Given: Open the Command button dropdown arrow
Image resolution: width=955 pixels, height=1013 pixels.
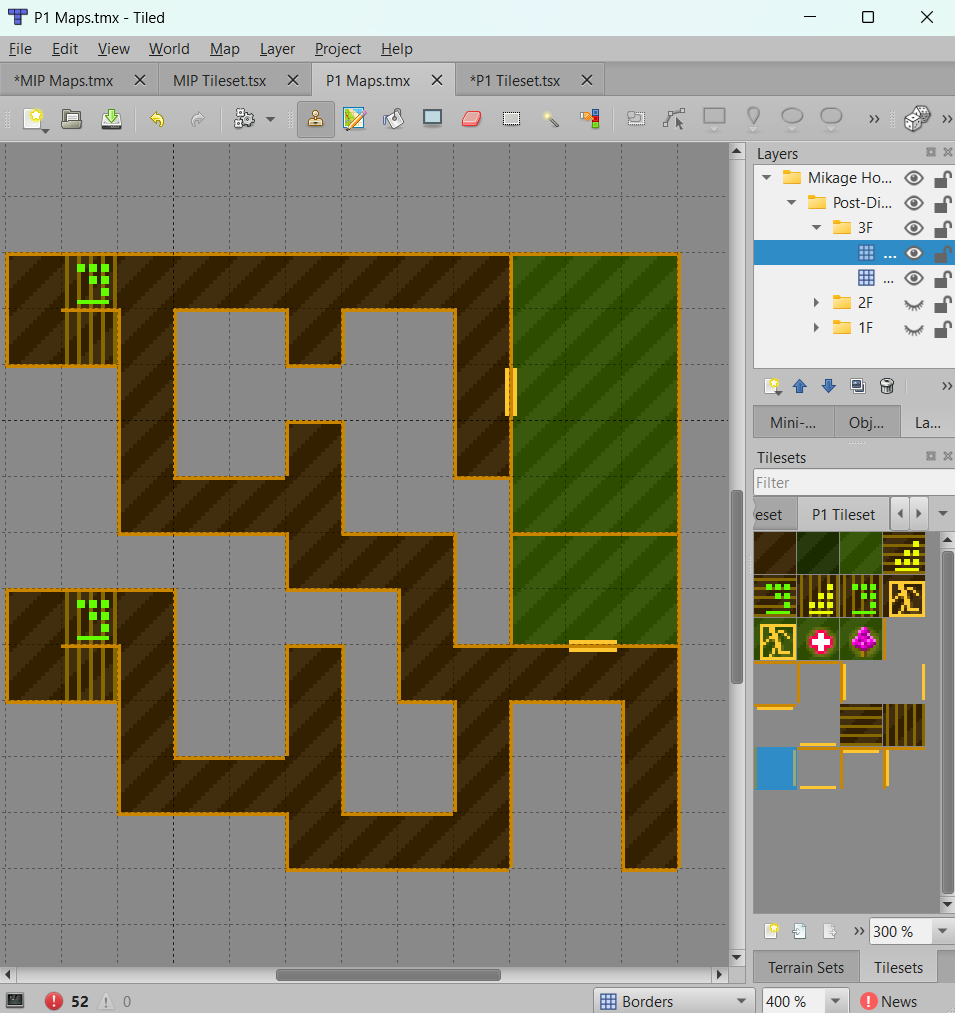Looking at the screenshot, I should (x=271, y=120).
